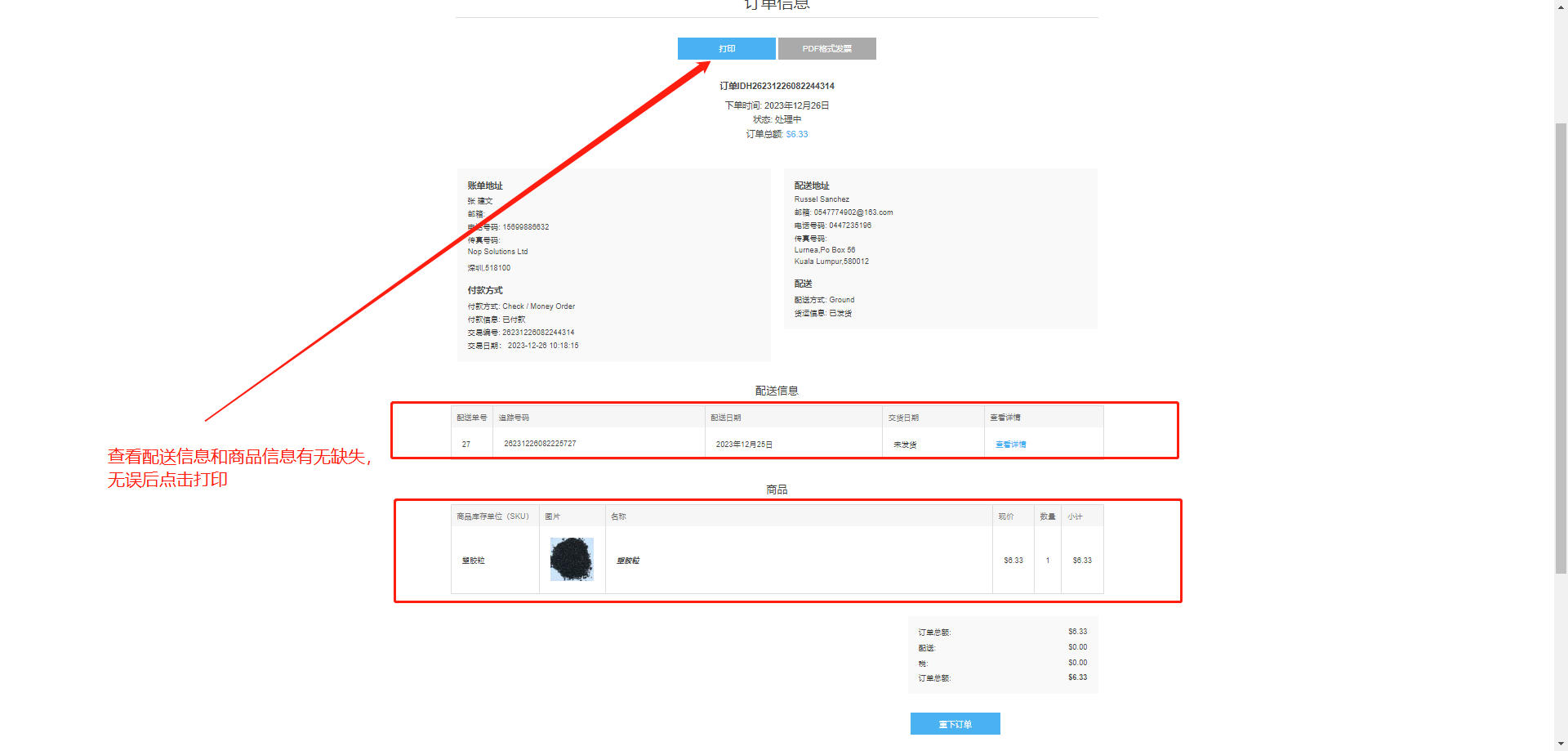Click the 配送地址 section heading
Image resolution: width=1568 pixels, height=751 pixels.
tap(812, 186)
